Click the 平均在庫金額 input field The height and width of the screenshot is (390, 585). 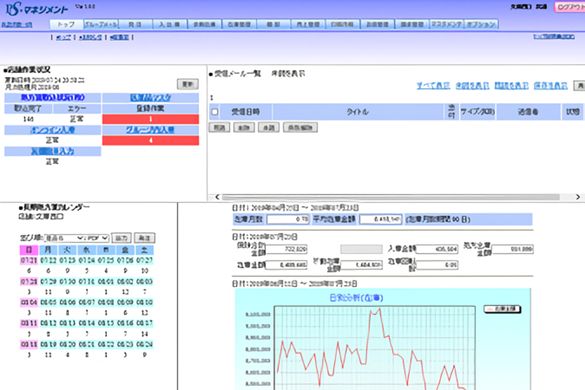(381, 219)
